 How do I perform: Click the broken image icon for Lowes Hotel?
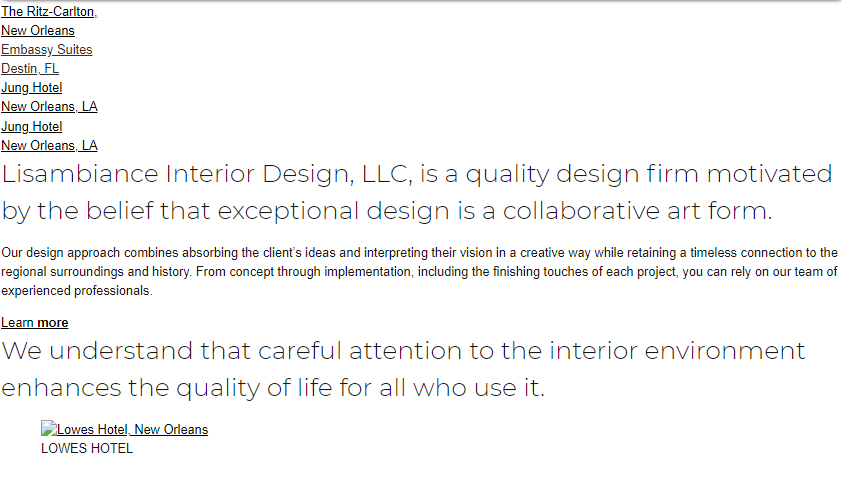tap(48, 429)
